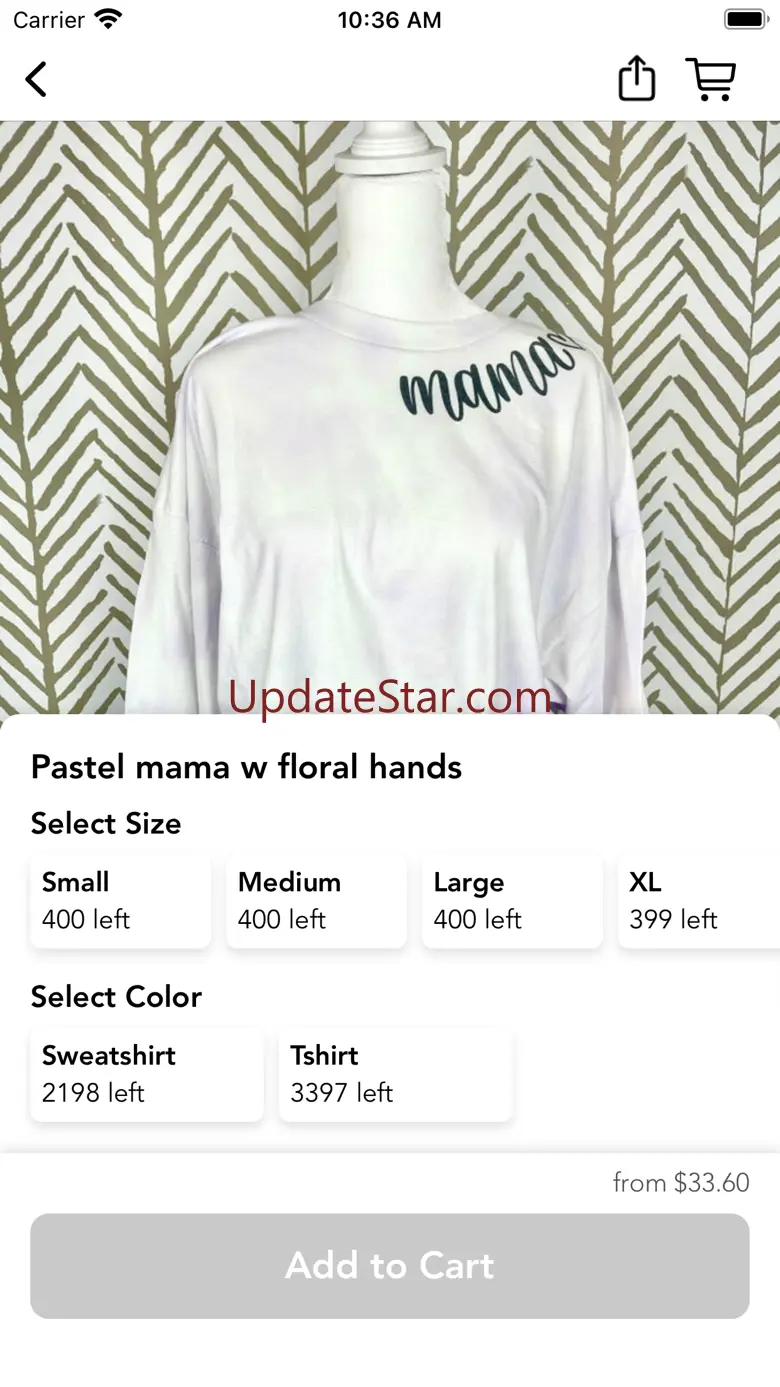Tap the UpdateStar.com watermark text
Screen dimensions: 780x1387
pos(390,697)
